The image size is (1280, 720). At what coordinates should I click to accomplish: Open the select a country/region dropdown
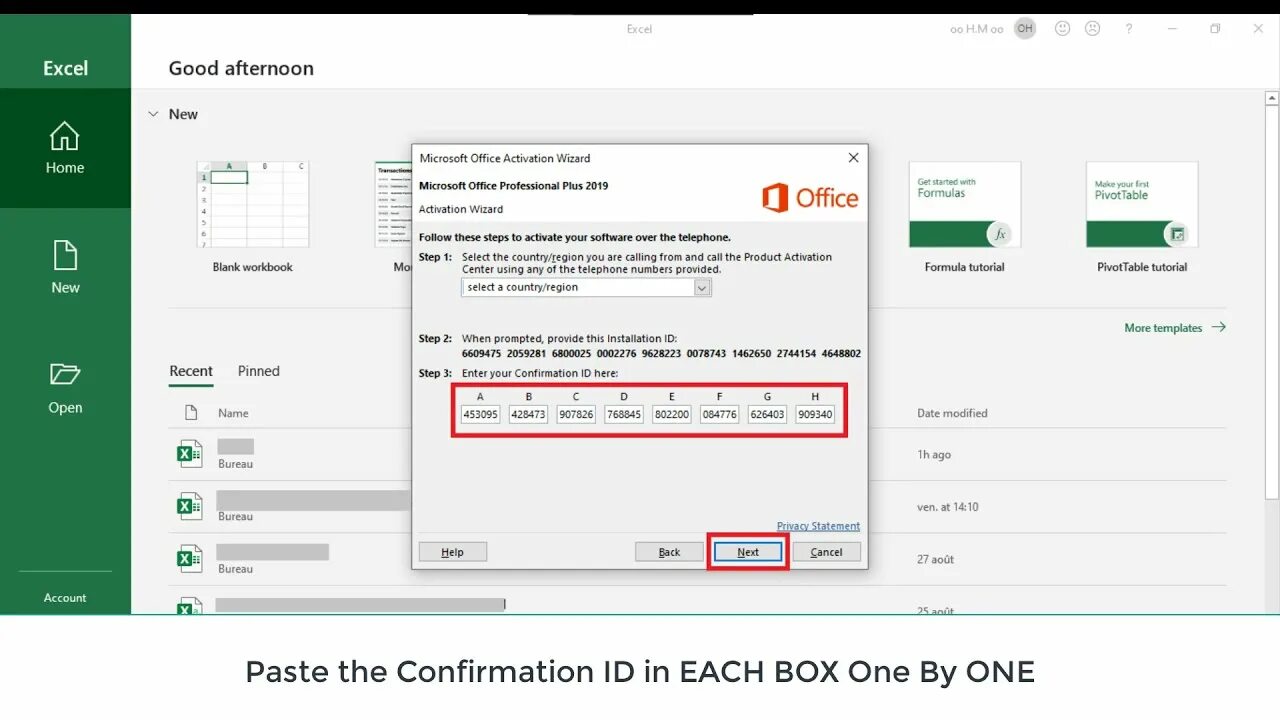tap(586, 287)
